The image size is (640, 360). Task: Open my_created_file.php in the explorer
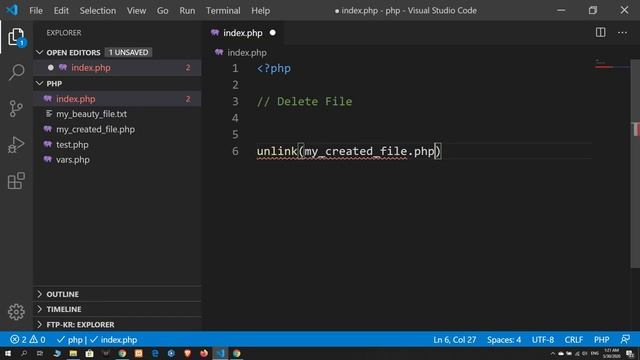(118, 129)
